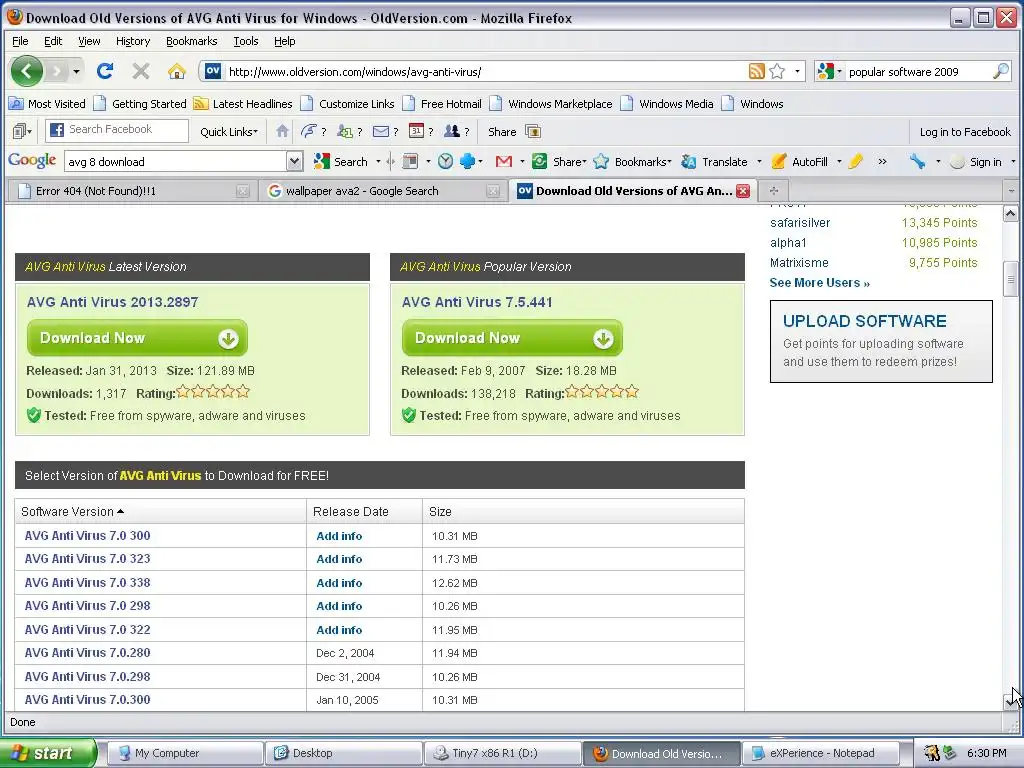Click the Stop loading X icon
The image size is (1024, 768).
pyautogui.click(x=140, y=71)
